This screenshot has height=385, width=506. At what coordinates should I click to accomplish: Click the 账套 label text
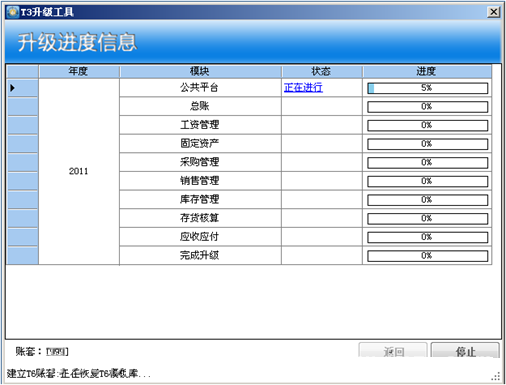(28, 351)
